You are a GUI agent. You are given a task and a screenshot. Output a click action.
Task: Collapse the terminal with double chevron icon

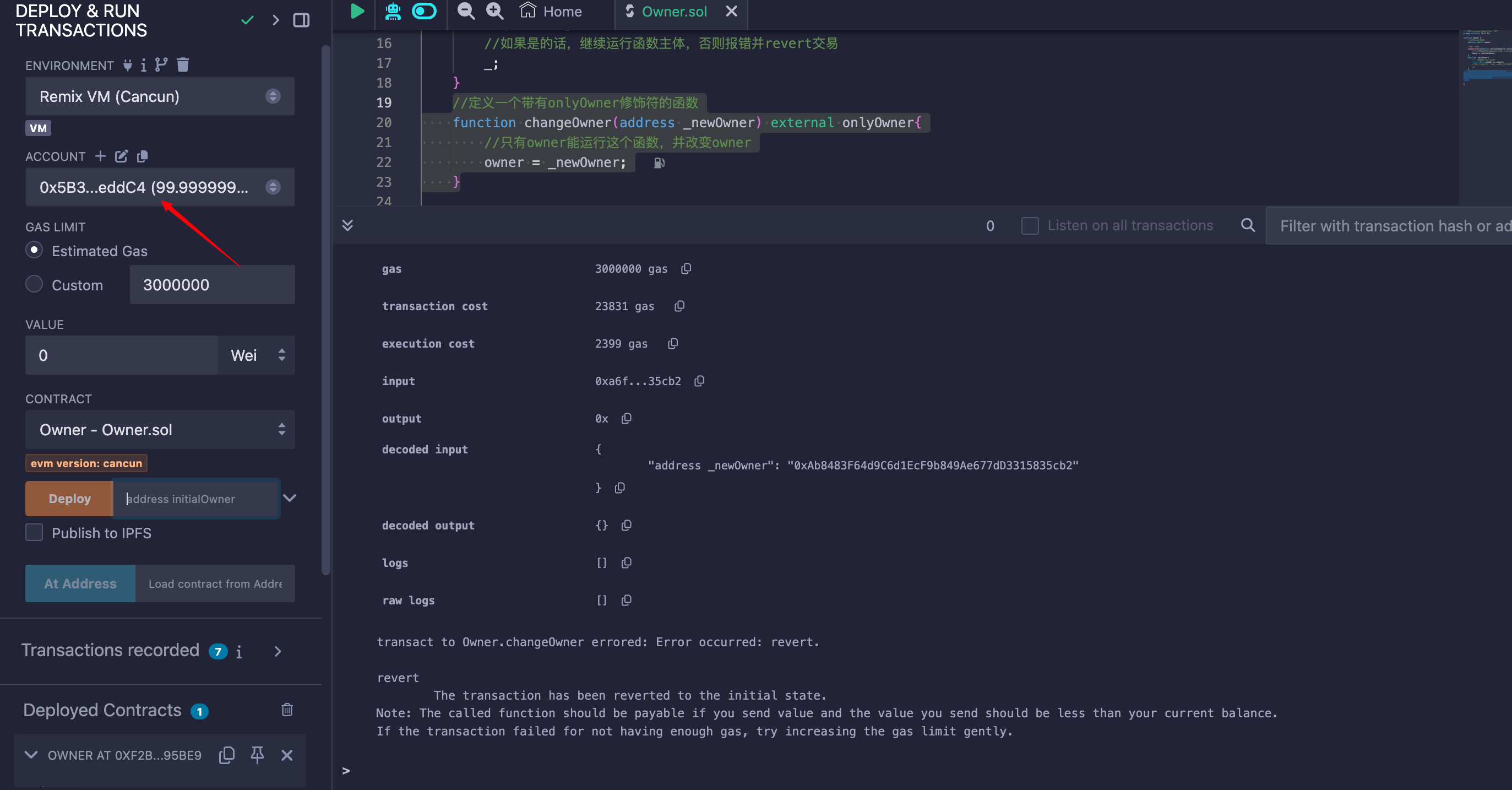(347, 225)
